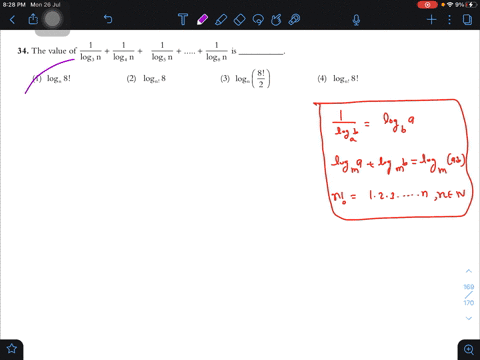
Task: Open the page view/pages icon
Action: [x=467, y=20]
